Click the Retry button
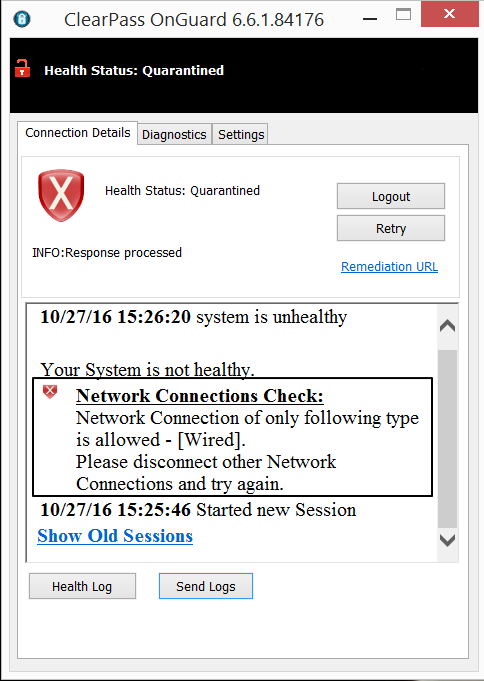 [391, 228]
